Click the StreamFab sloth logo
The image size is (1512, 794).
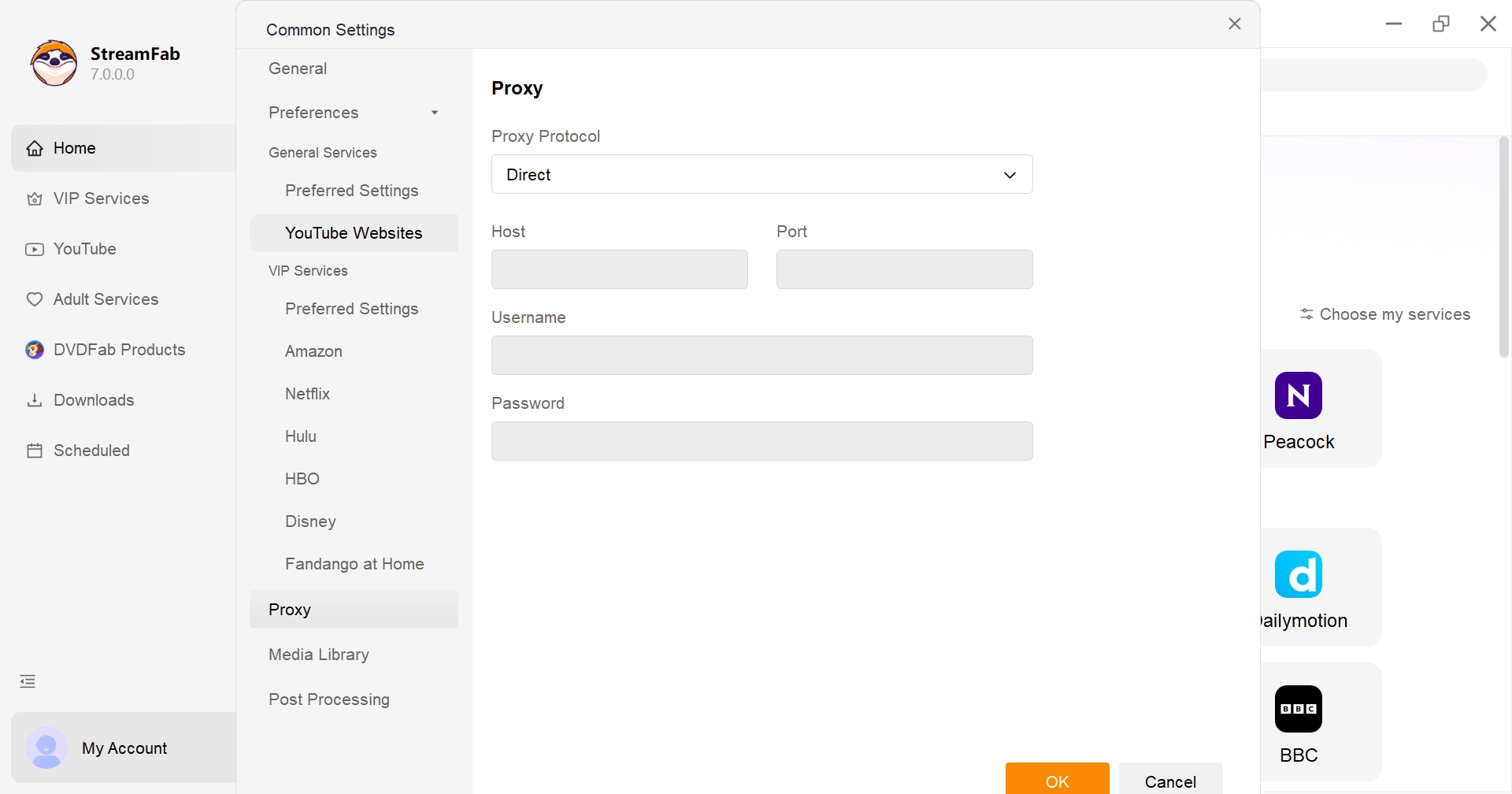pyautogui.click(x=54, y=63)
